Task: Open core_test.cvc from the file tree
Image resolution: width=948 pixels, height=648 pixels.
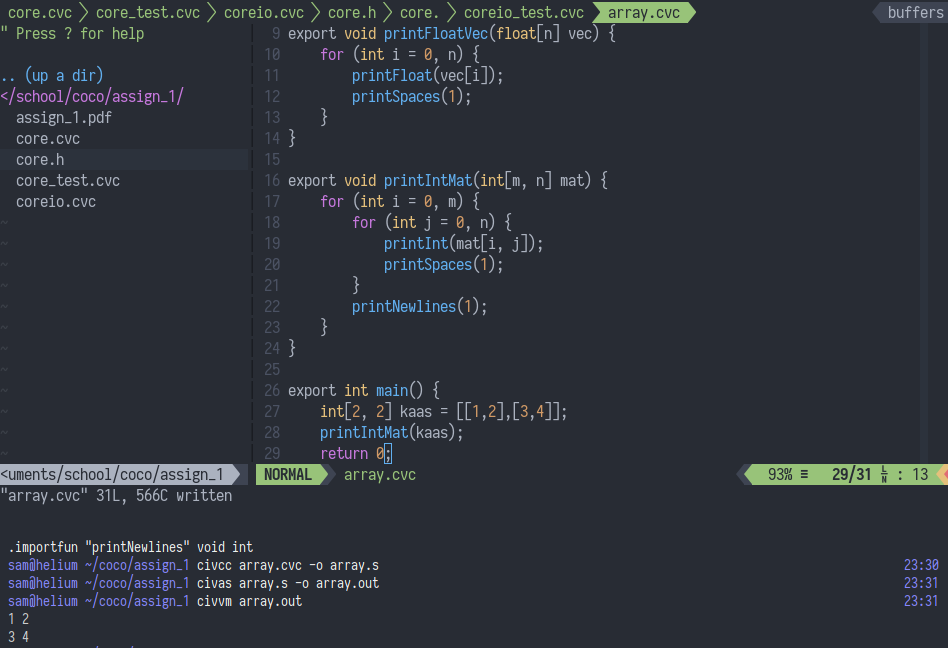Action: coord(67,181)
